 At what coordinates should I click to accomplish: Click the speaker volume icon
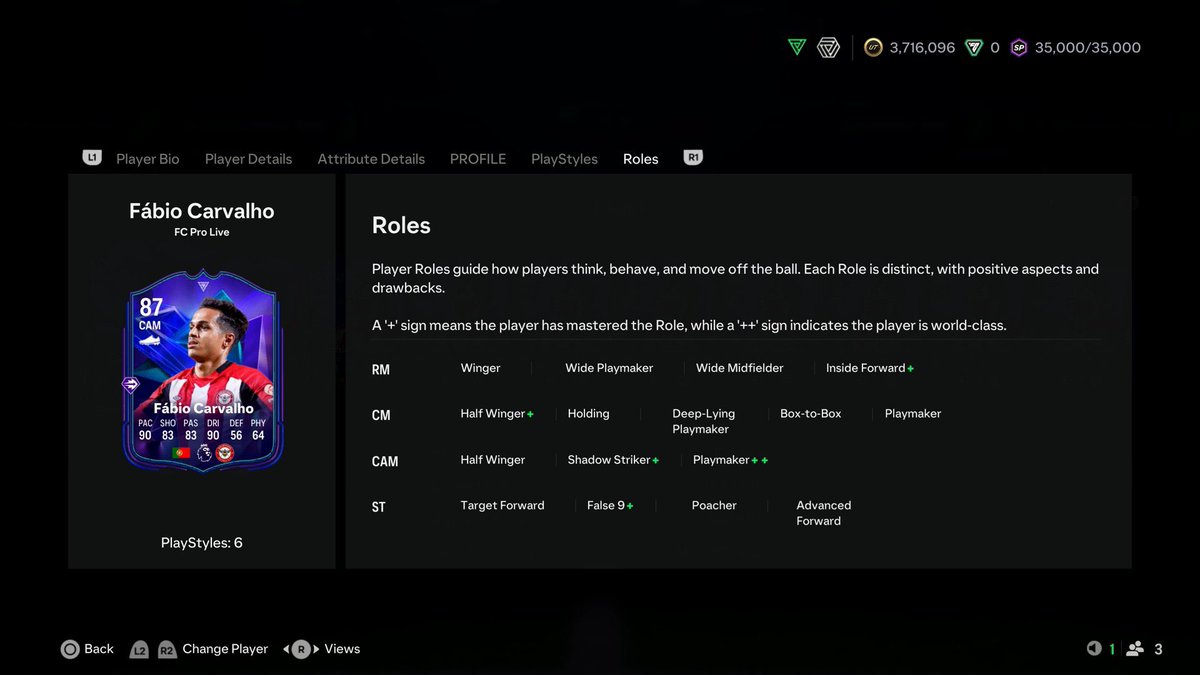[1094, 649]
